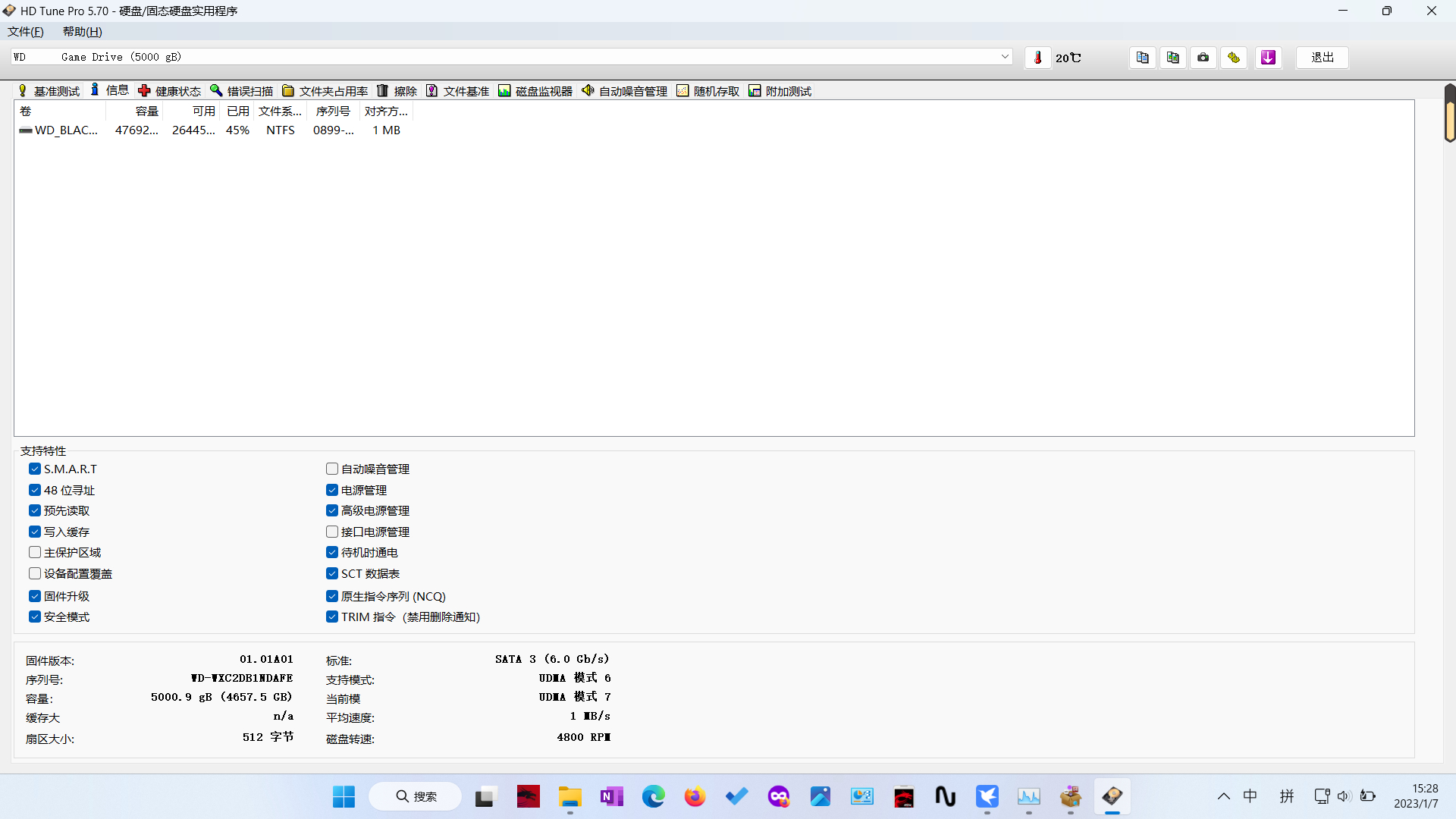Click the 已用 column header

(237, 111)
